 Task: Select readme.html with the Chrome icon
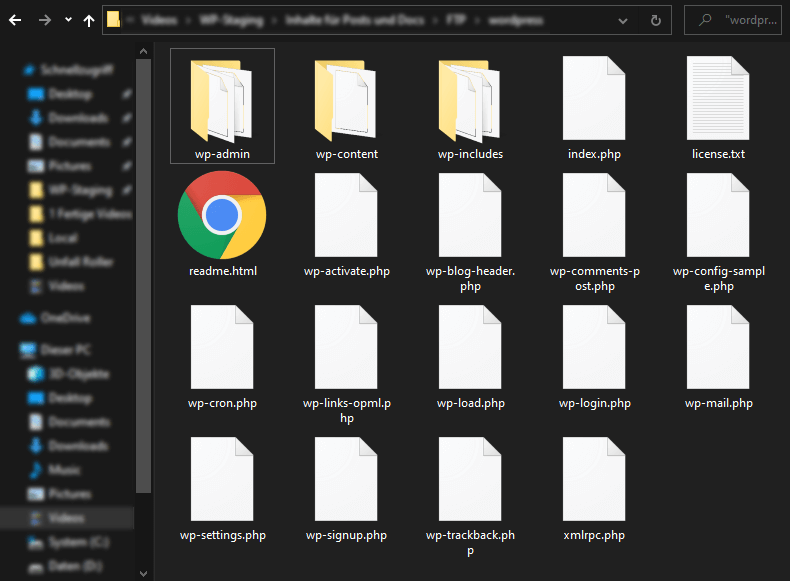(222, 224)
